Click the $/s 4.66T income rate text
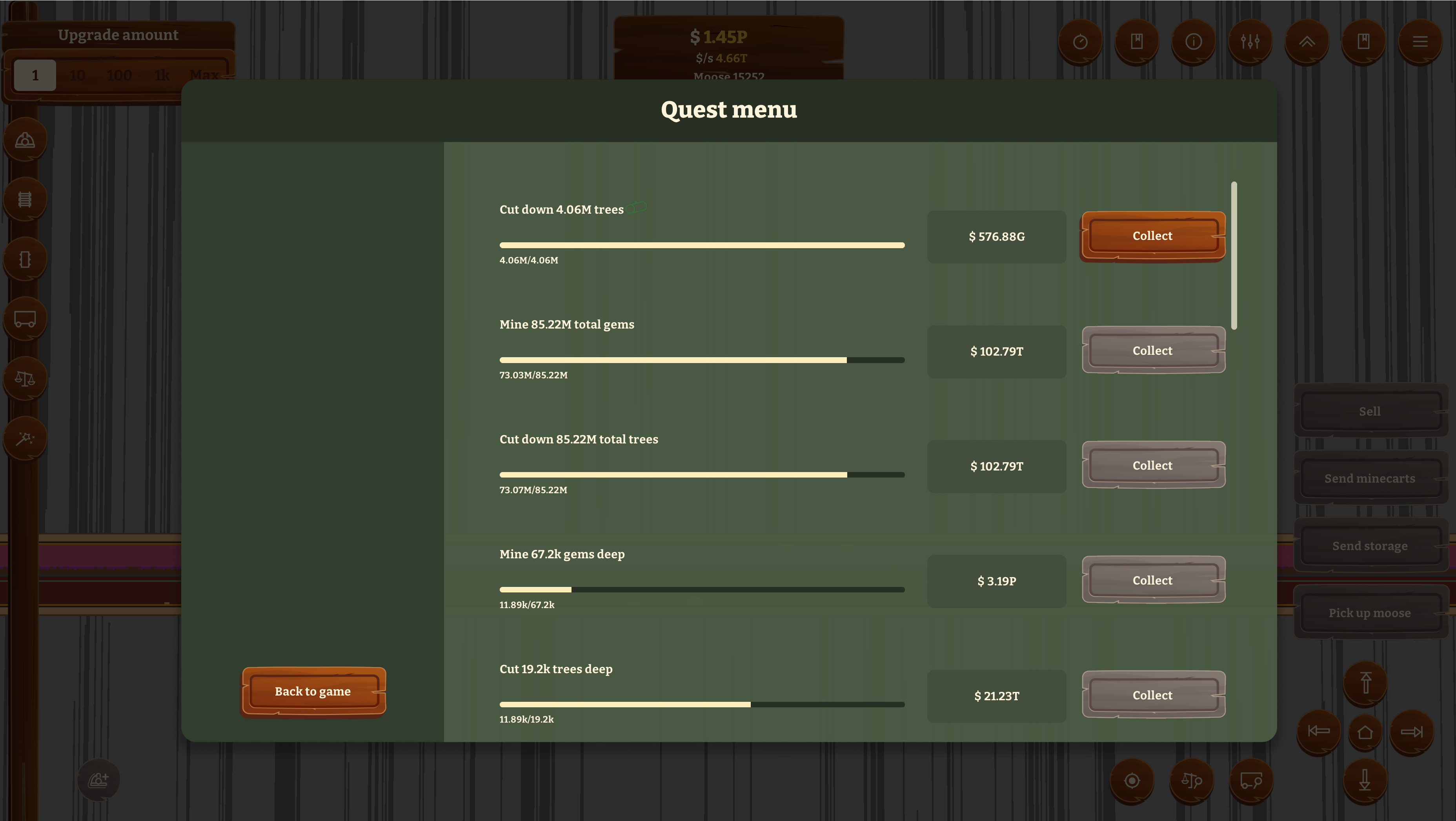 click(x=722, y=58)
